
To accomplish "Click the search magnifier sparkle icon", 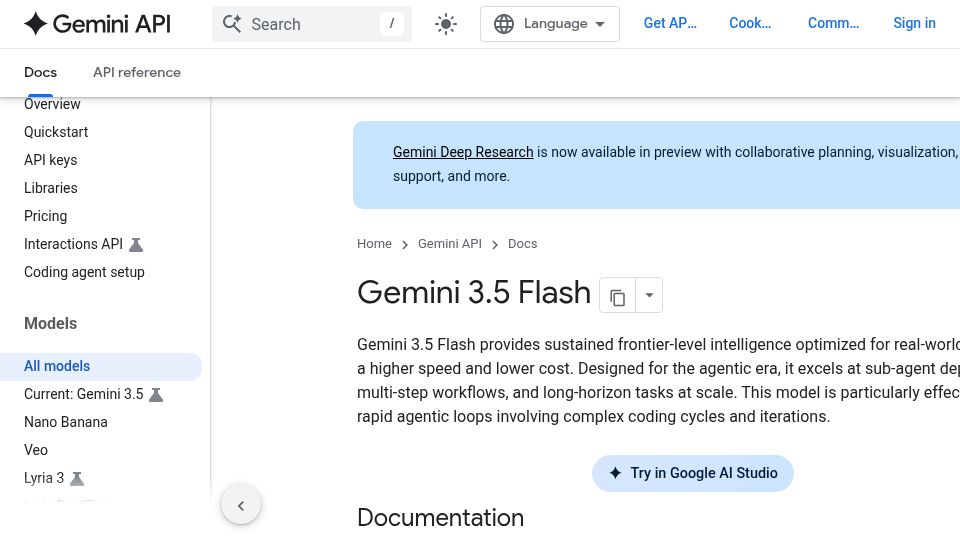I will pyautogui.click(x=232, y=24).
